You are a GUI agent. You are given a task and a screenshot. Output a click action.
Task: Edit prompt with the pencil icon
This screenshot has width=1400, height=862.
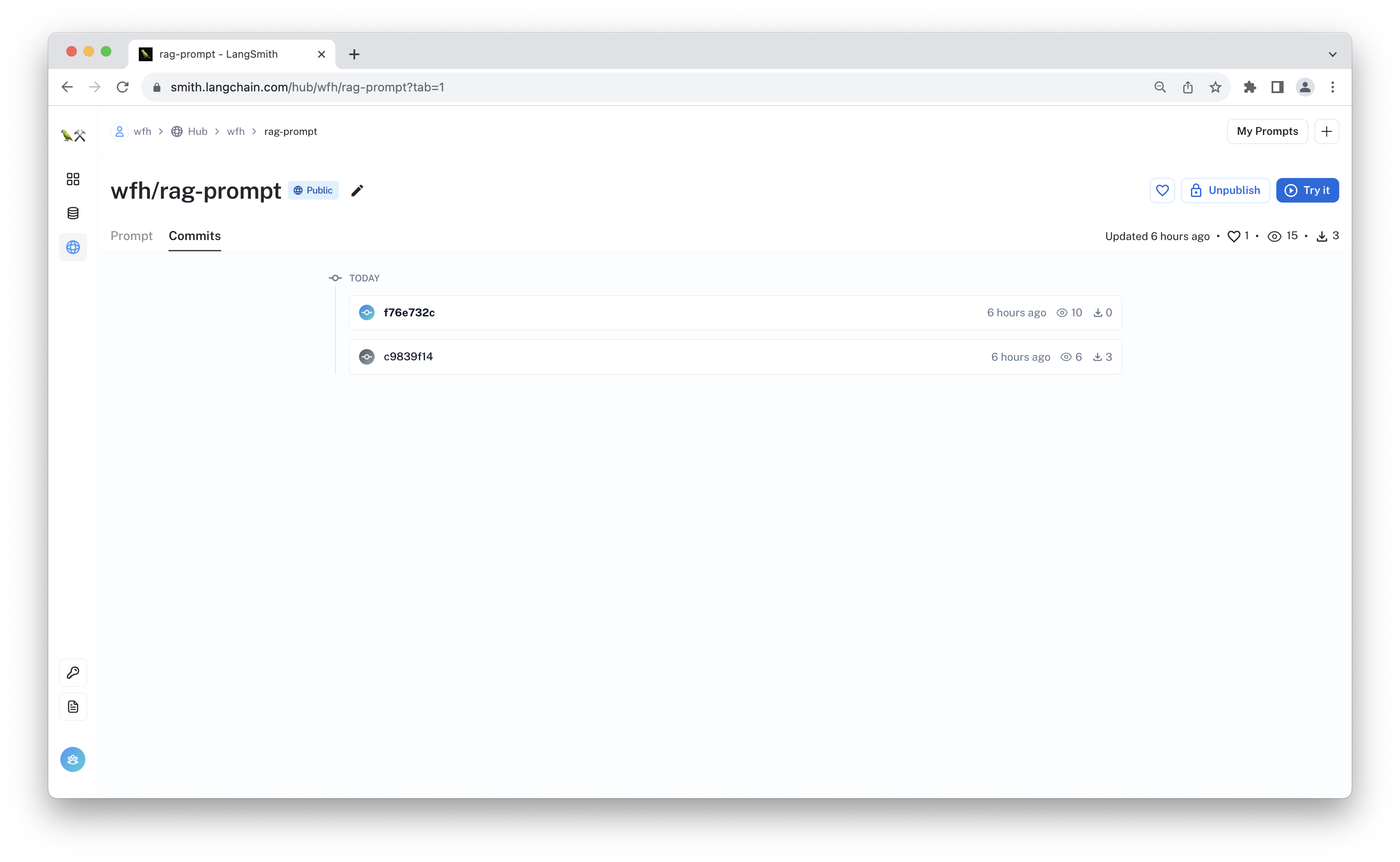357,191
